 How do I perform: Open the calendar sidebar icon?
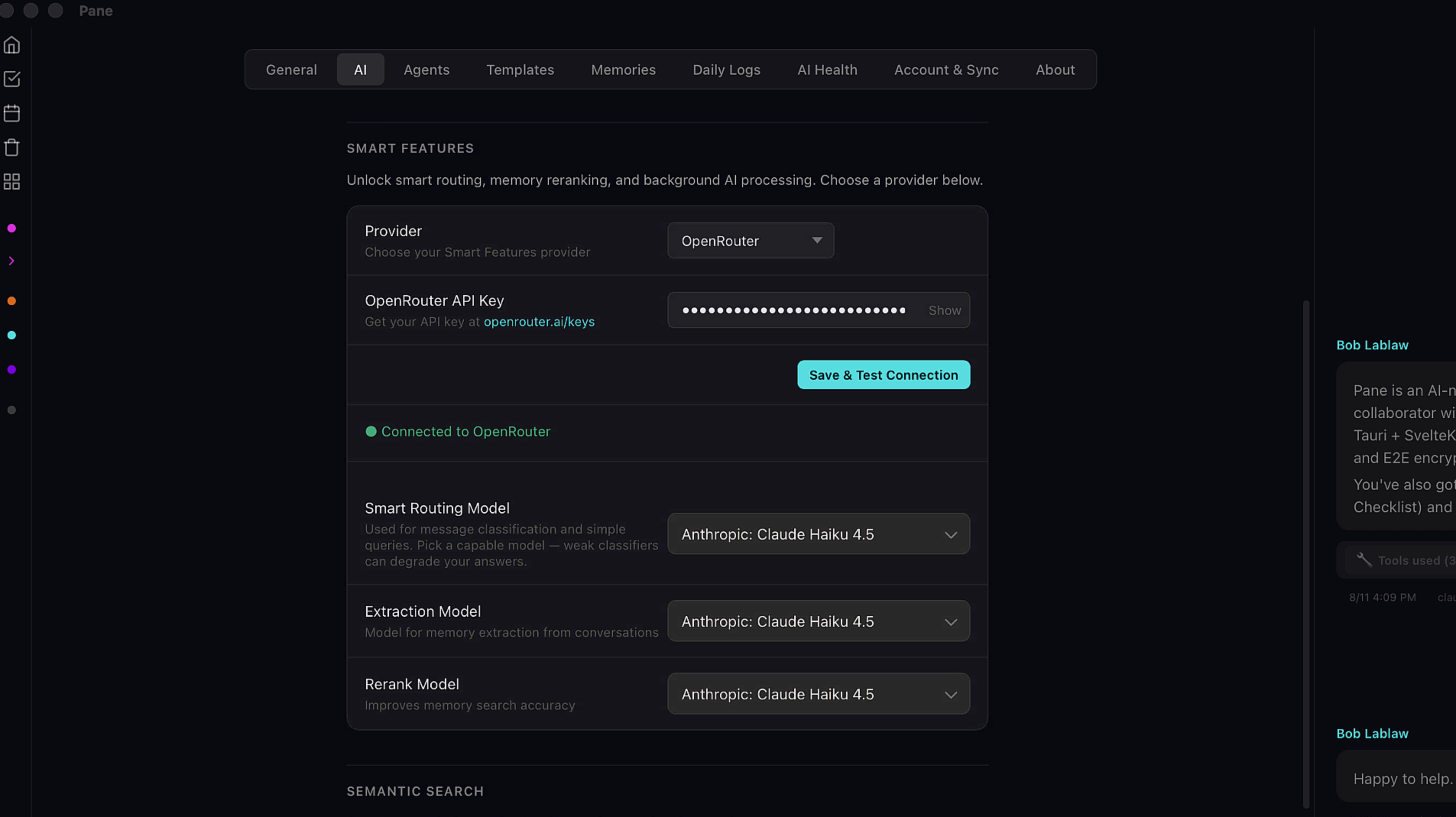[x=12, y=113]
